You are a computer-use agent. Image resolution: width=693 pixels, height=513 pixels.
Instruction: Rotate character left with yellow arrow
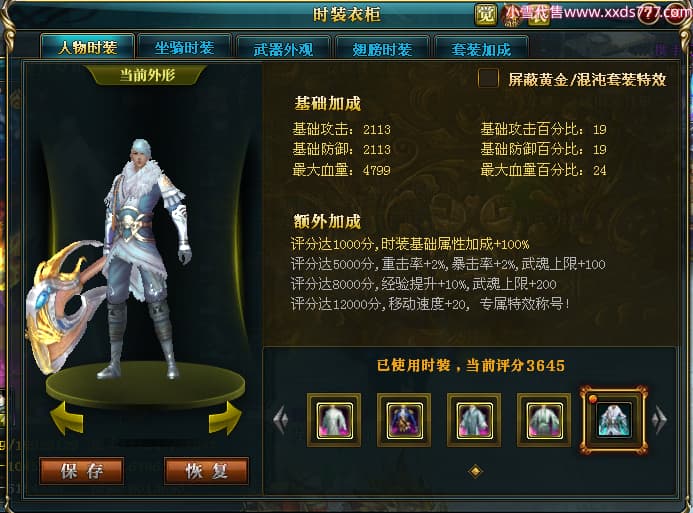pyautogui.click(x=67, y=418)
